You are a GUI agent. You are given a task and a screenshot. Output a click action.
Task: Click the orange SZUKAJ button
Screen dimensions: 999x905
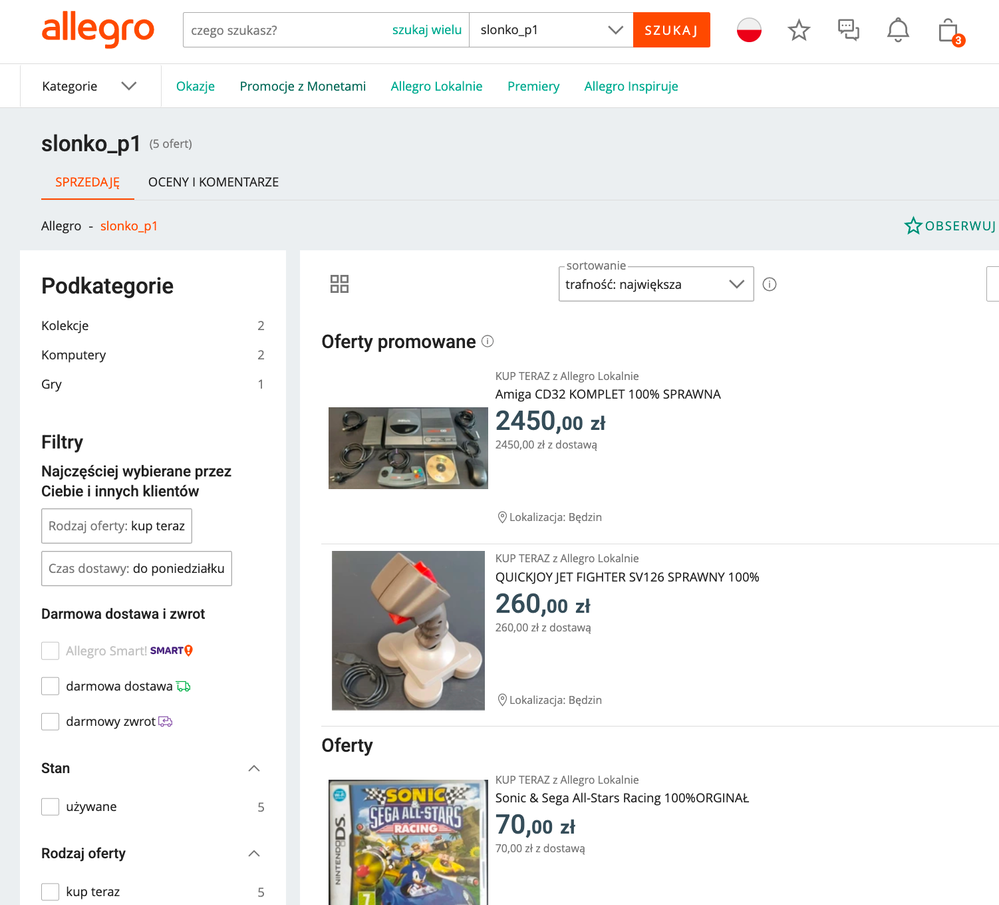click(x=672, y=30)
